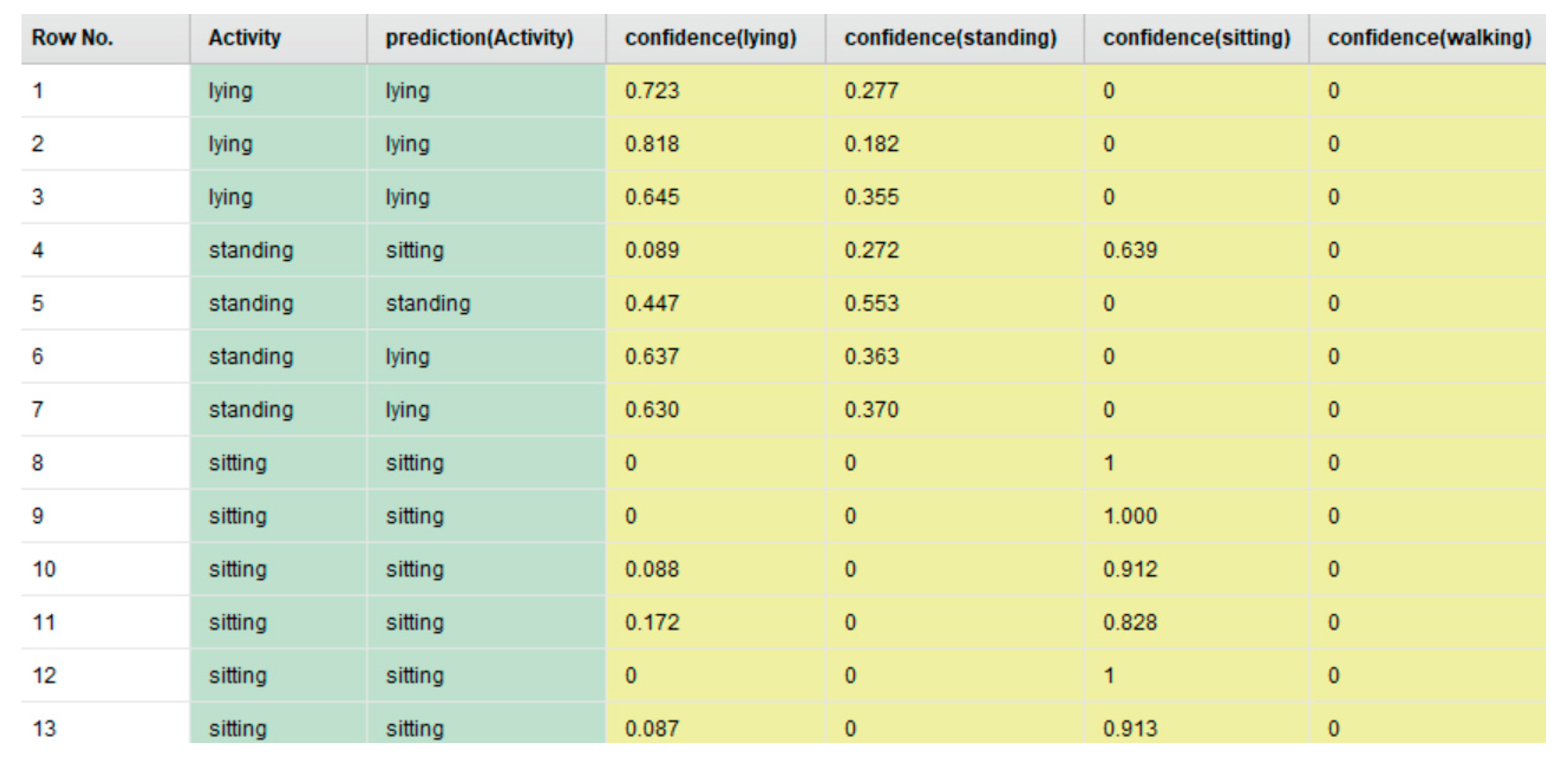This screenshot has width=1568, height=757.
Task: Click the prediction(Activity) column header
Action: click(x=479, y=38)
